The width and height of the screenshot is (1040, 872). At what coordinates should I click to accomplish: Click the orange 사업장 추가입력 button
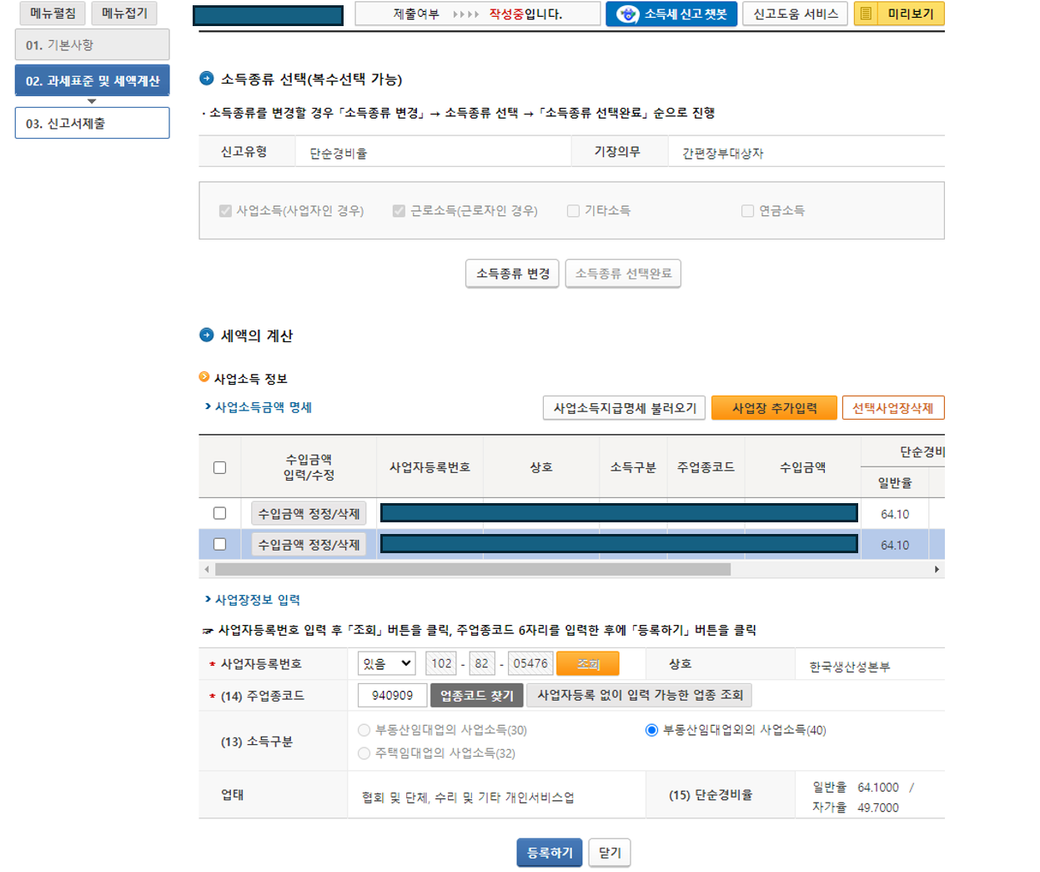click(773, 408)
